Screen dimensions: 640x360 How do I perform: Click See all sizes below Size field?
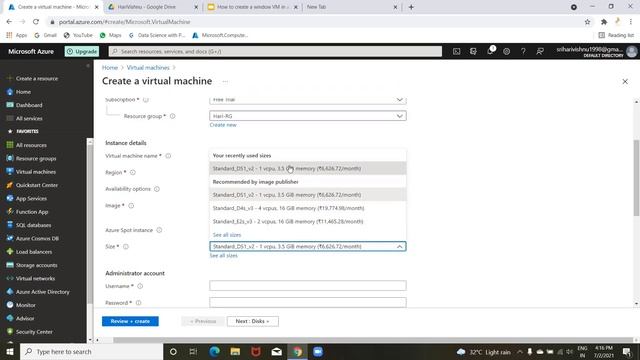pos(224,256)
